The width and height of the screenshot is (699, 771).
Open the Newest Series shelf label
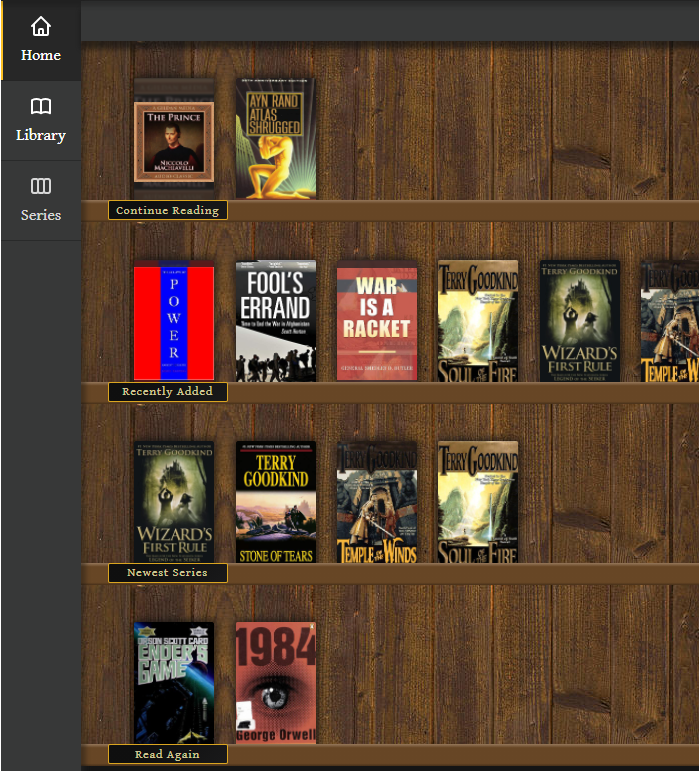pos(168,573)
